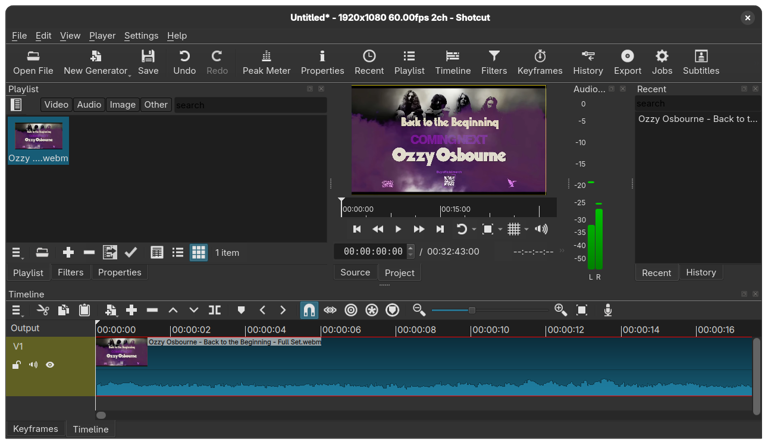Hide the V1 track with eye icon
The width and height of the screenshot is (768, 445).
point(50,365)
